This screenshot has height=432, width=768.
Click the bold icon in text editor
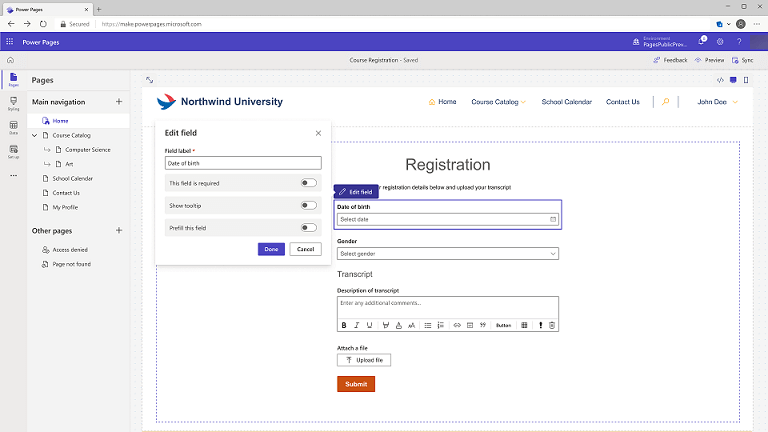point(344,325)
